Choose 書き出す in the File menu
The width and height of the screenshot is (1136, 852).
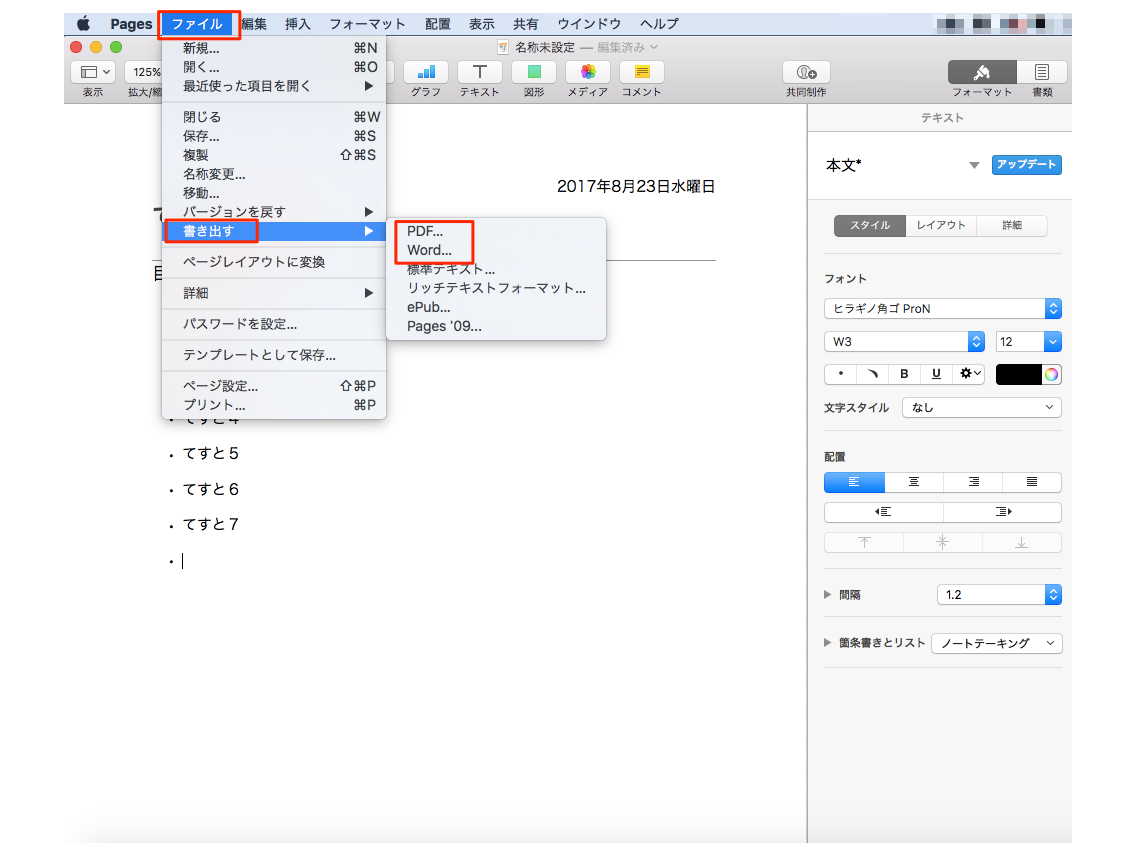(x=274, y=231)
